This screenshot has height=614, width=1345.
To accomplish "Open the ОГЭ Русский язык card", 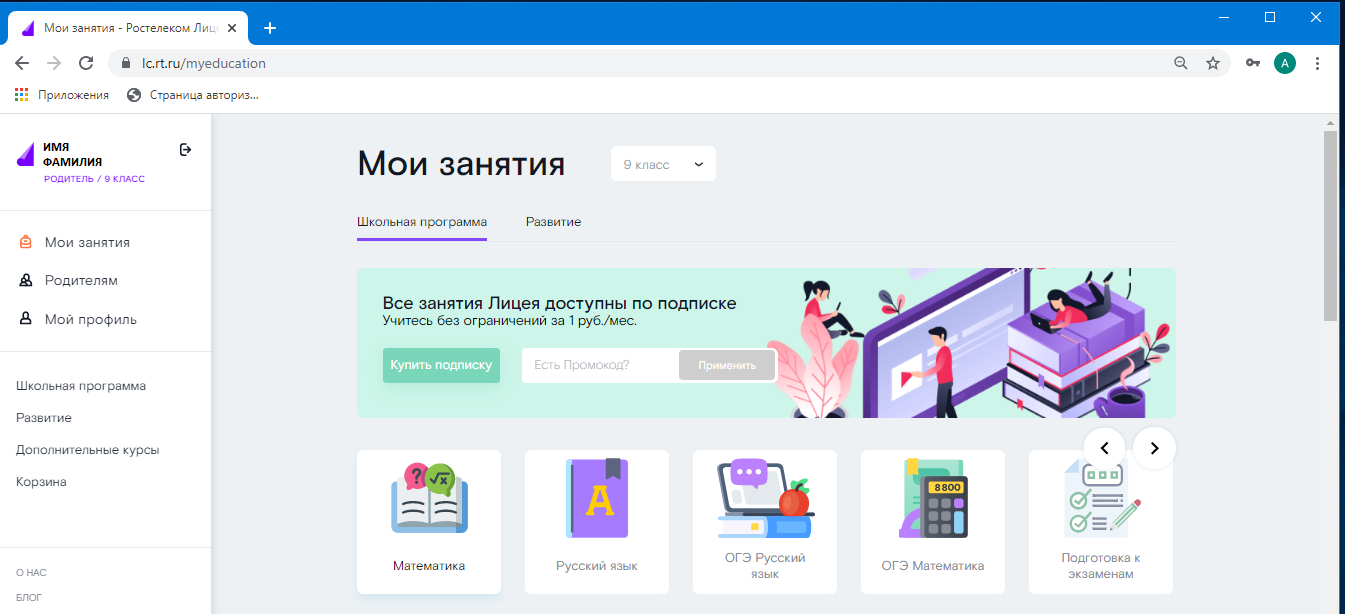I will 765,521.
